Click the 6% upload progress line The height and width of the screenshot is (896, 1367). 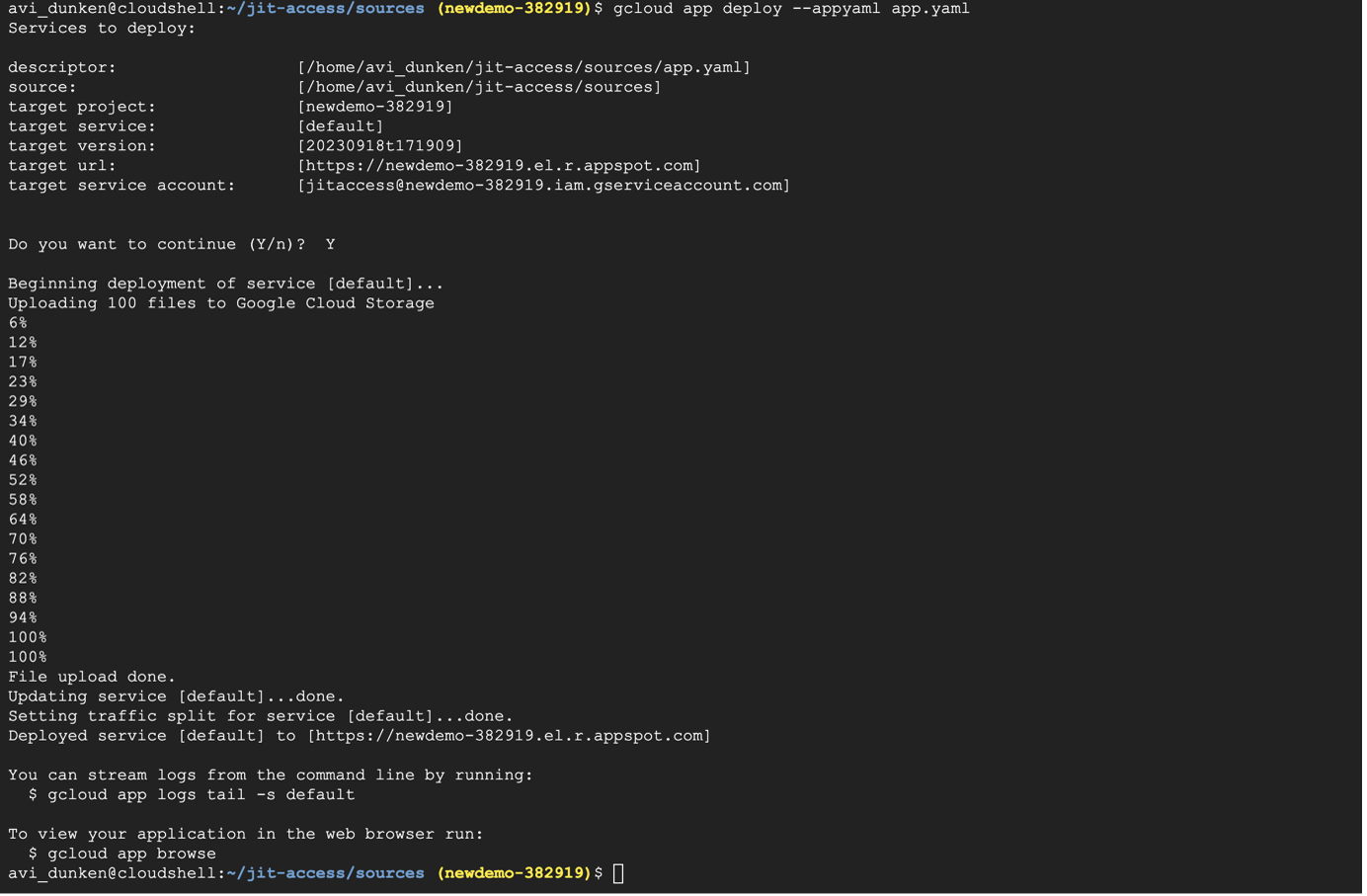click(18, 323)
